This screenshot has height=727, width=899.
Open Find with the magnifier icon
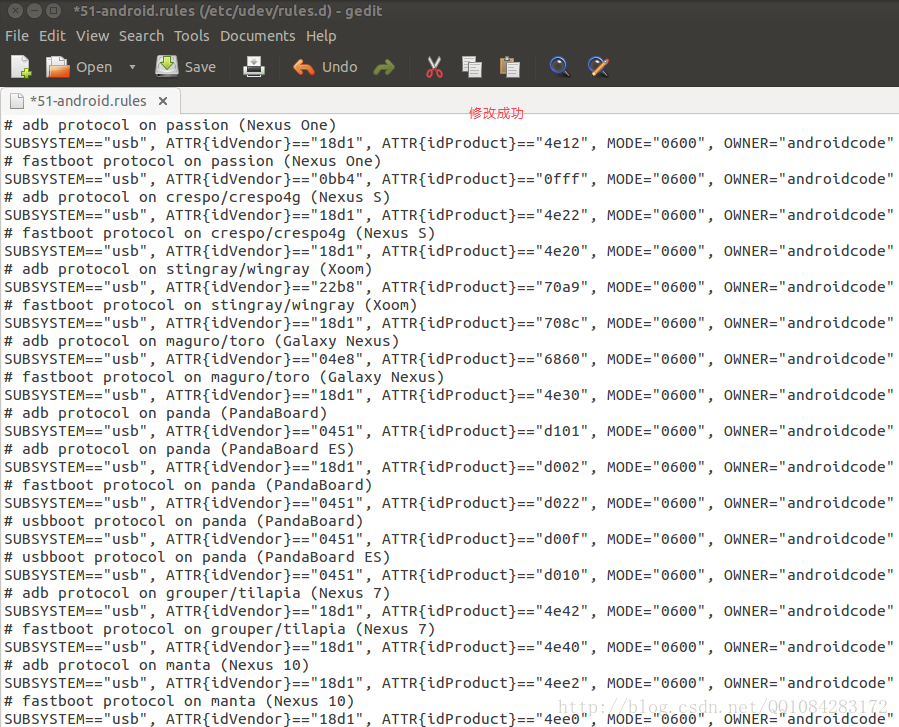[x=559, y=67]
